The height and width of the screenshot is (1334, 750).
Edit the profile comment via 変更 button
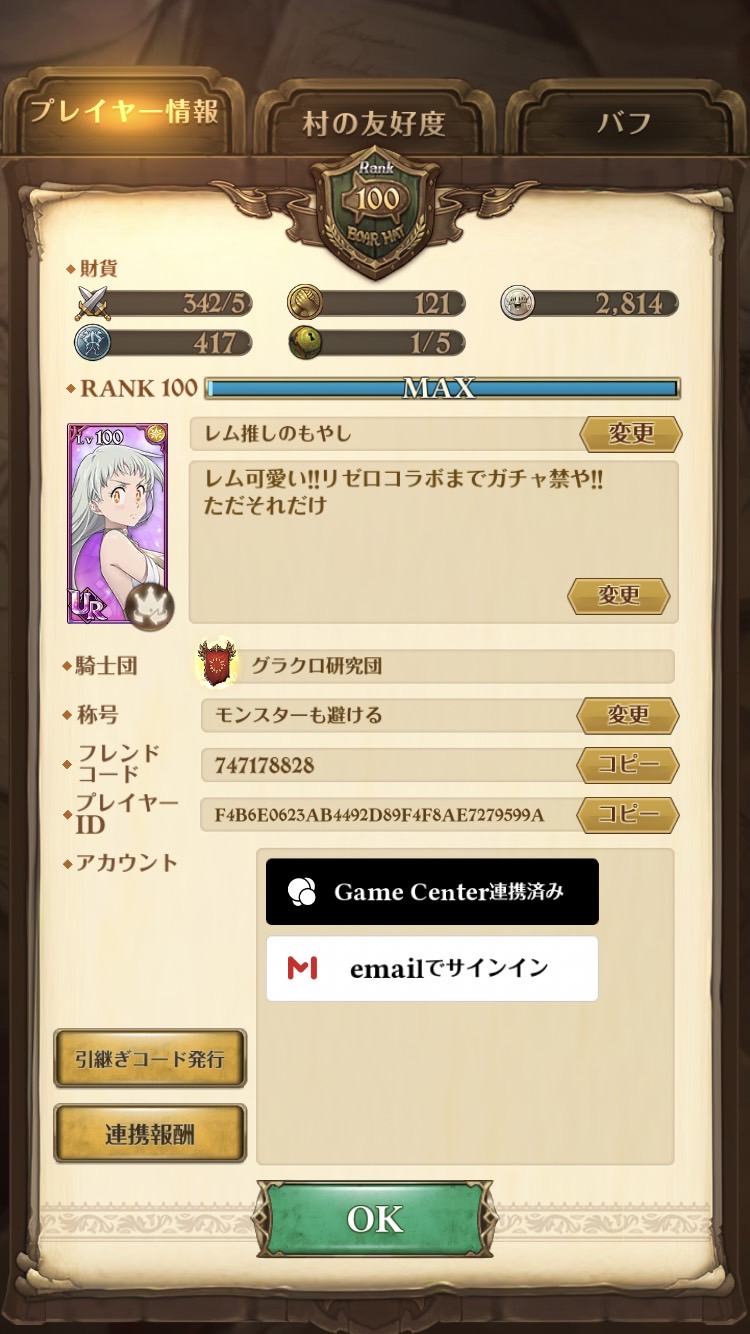pos(619,596)
